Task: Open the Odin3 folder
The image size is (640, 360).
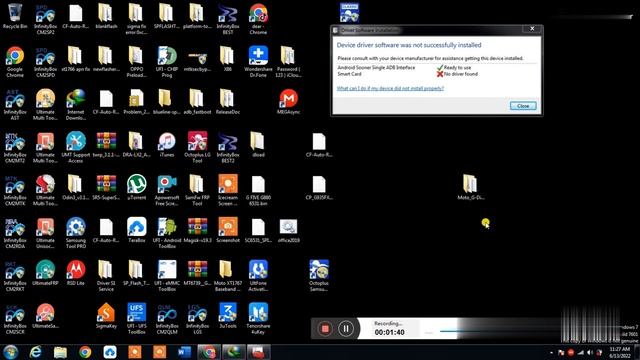Action: pyautogui.click(x=76, y=188)
